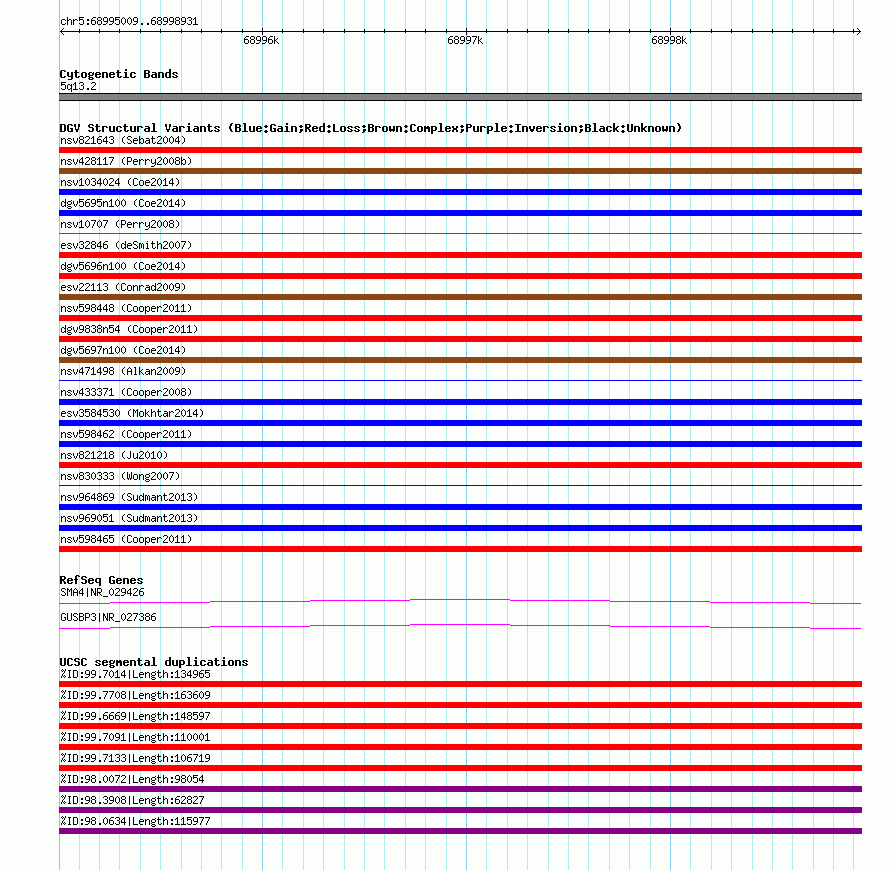Select the nsv821218 (Ju2010) label
This screenshot has width=890, height=870.
(114, 455)
